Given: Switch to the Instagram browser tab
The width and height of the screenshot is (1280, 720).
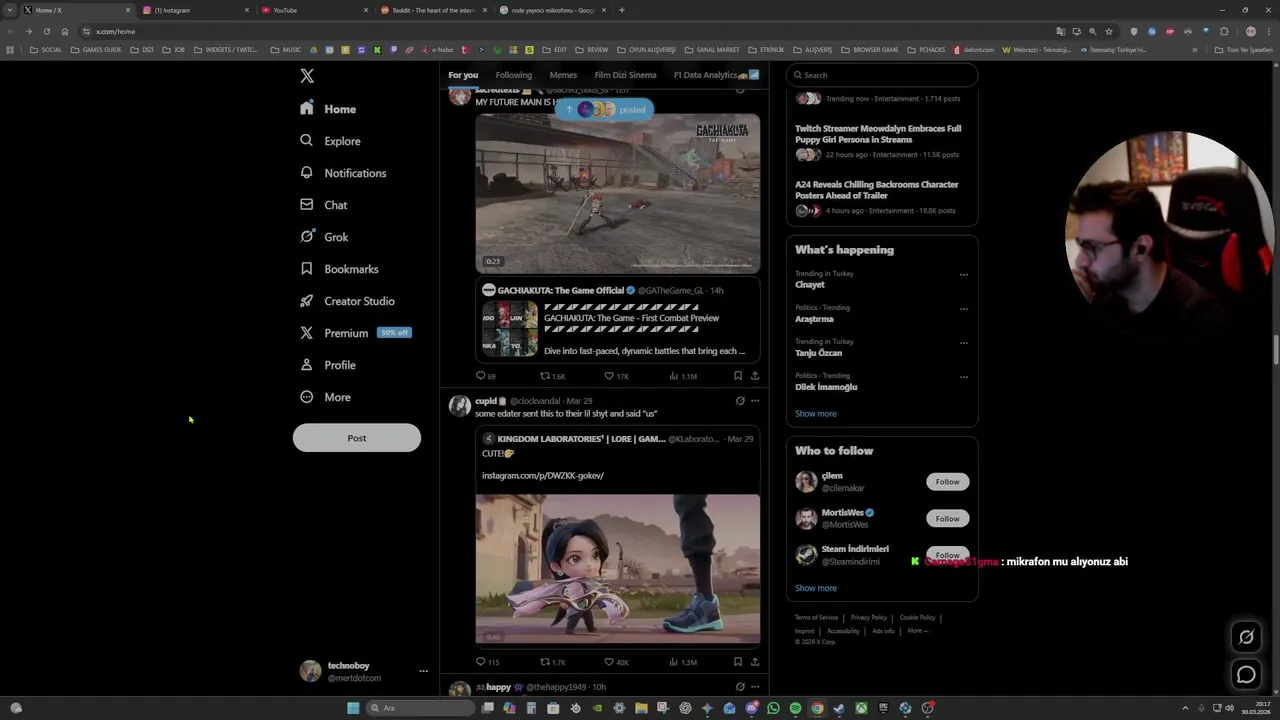Looking at the screenshot, I should (x=195, y=10).
